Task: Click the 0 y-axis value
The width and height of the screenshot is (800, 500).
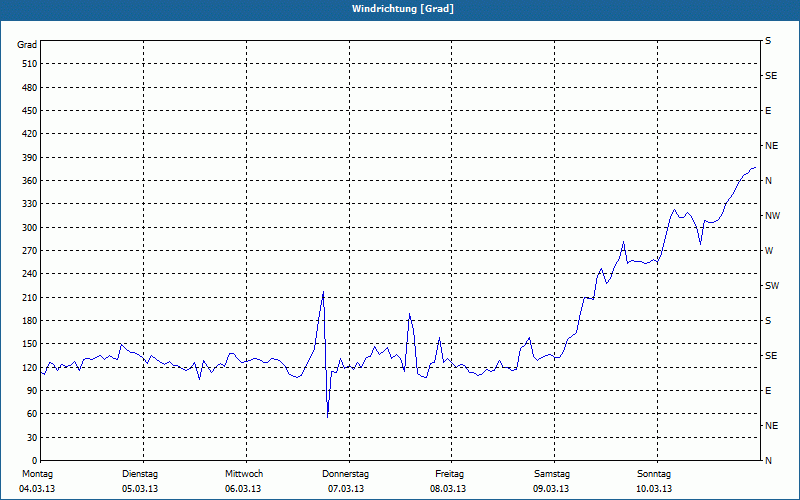Action: pos(35,460)
